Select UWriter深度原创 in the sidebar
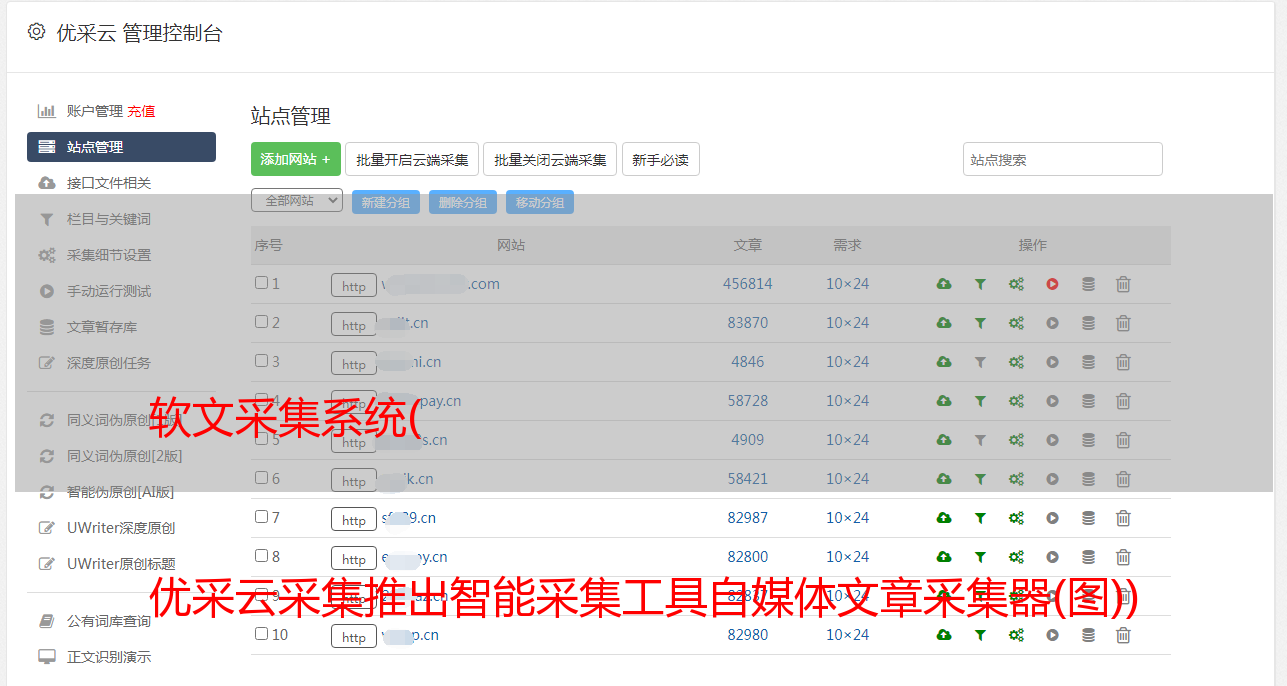 click(121, 528)
